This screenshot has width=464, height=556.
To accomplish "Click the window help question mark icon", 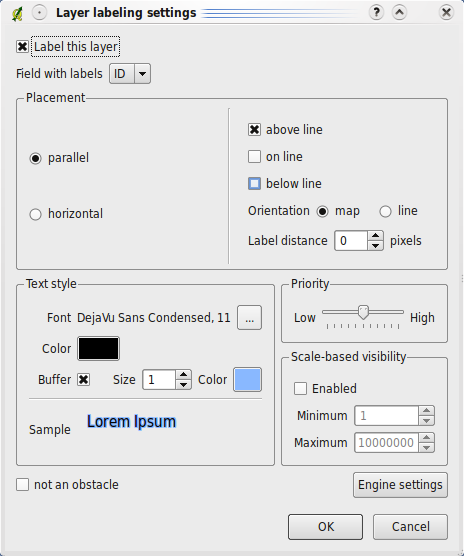I will pos(376,13).
